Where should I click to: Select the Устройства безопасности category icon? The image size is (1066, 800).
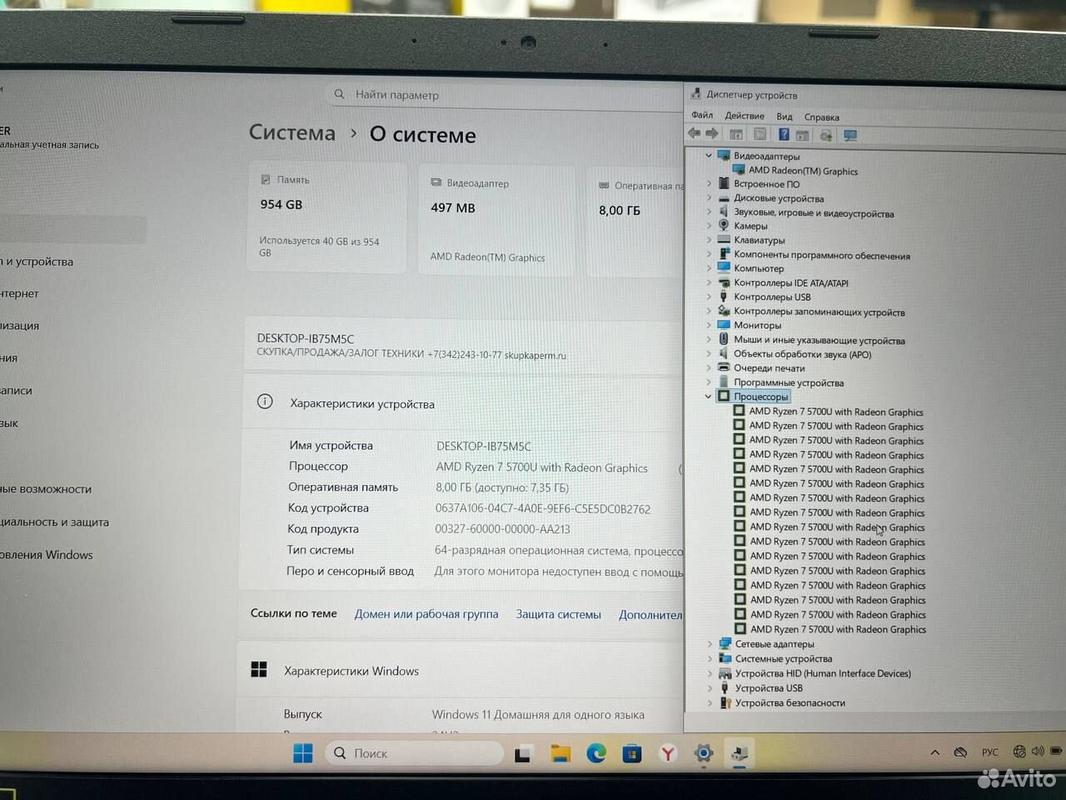(725, 703)
